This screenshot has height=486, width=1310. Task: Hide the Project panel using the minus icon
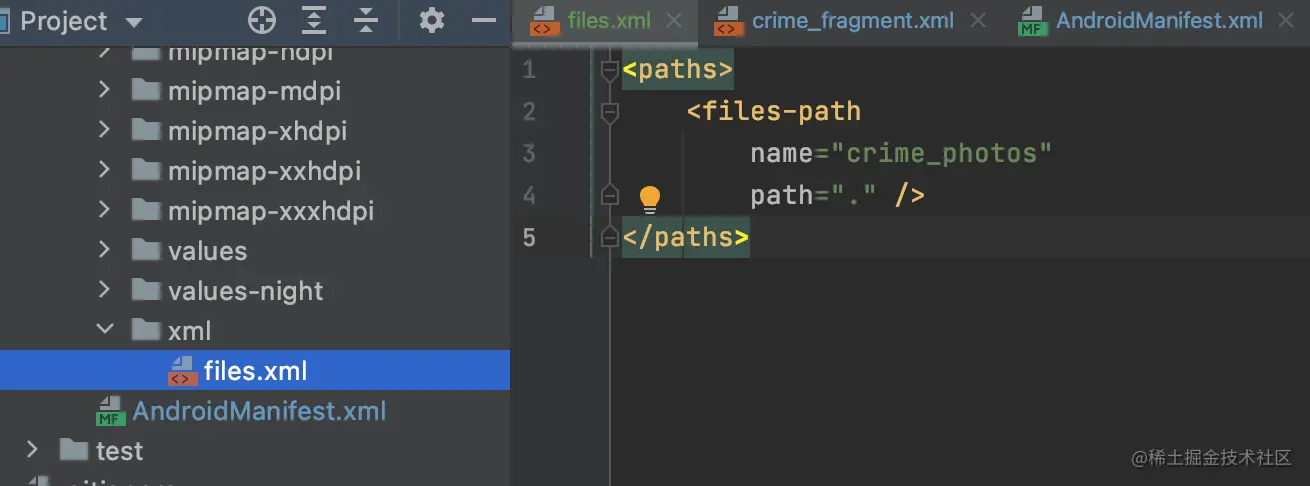[484, 20]
